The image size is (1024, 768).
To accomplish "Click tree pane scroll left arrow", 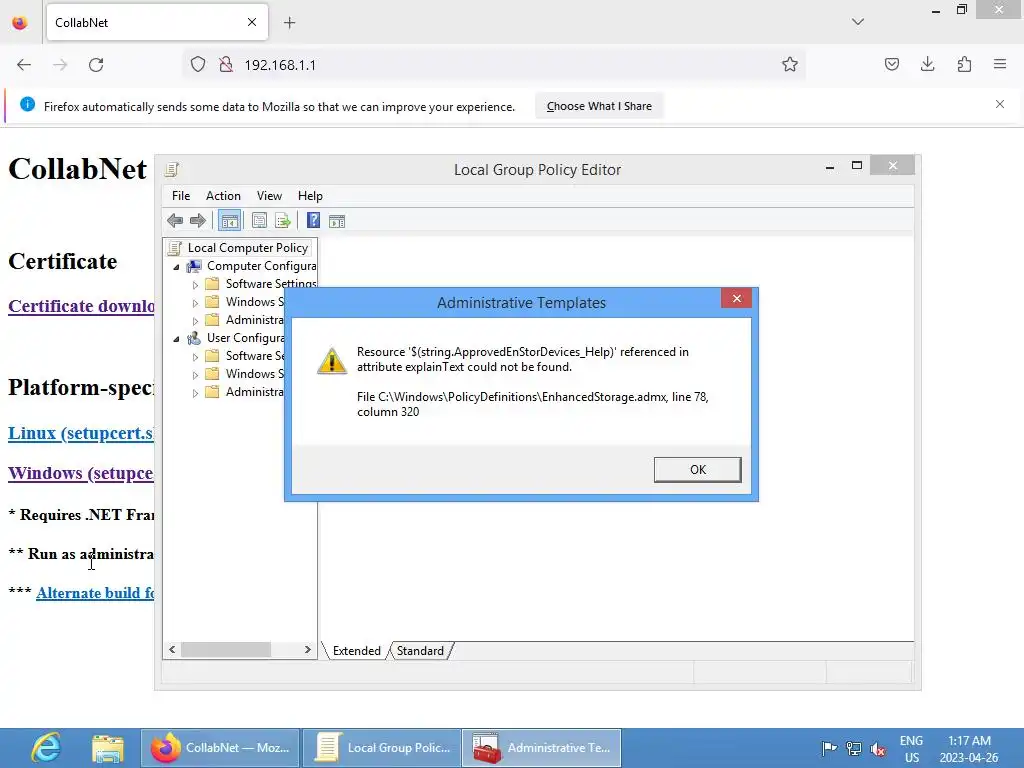I will tap(172, 650).
